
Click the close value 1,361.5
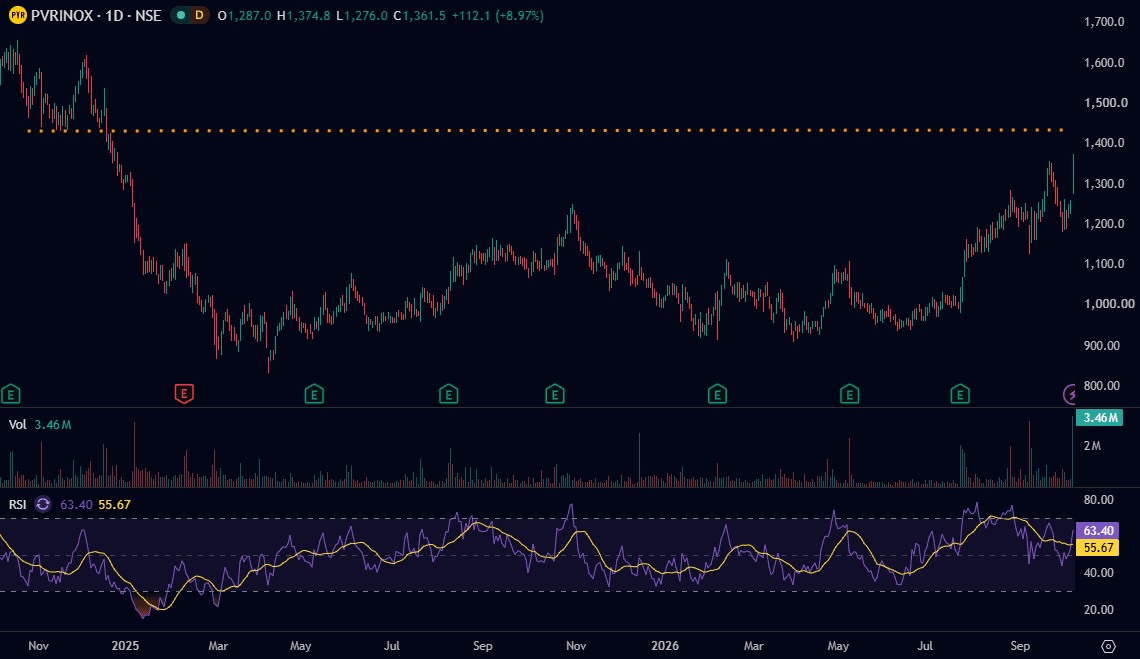(x=424, y=15)
